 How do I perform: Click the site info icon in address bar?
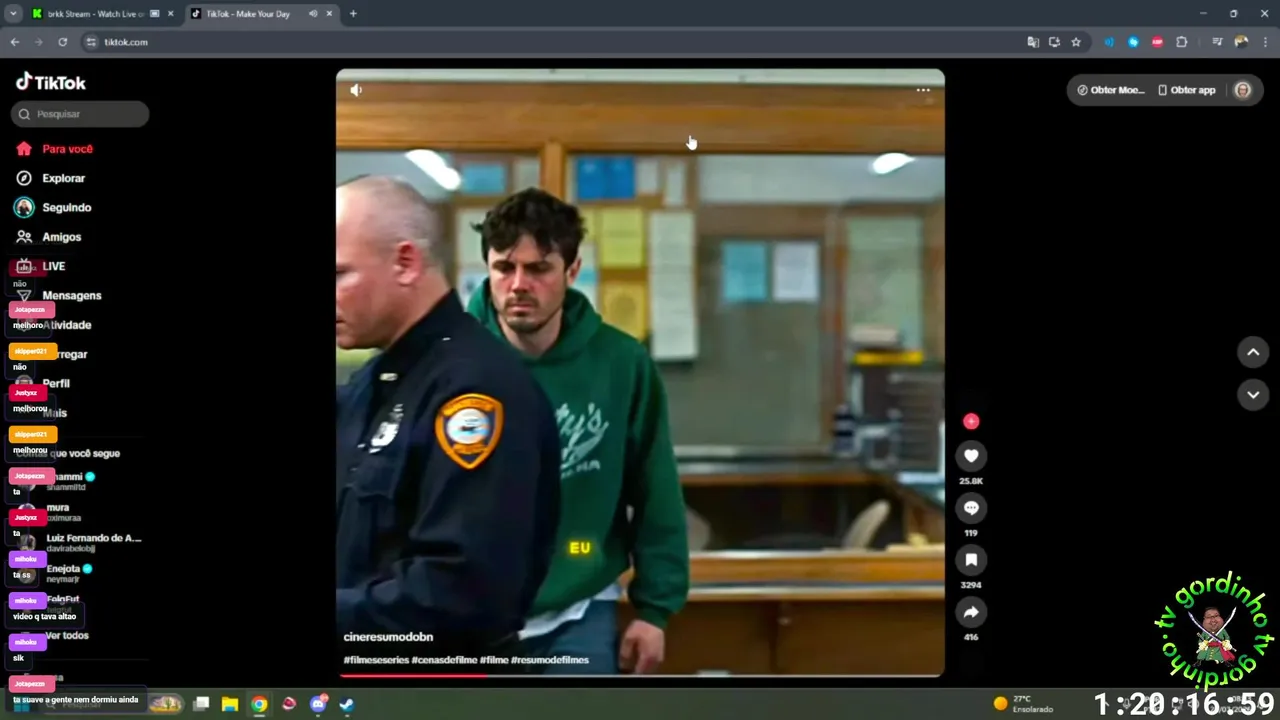click(x=91, y=42)
